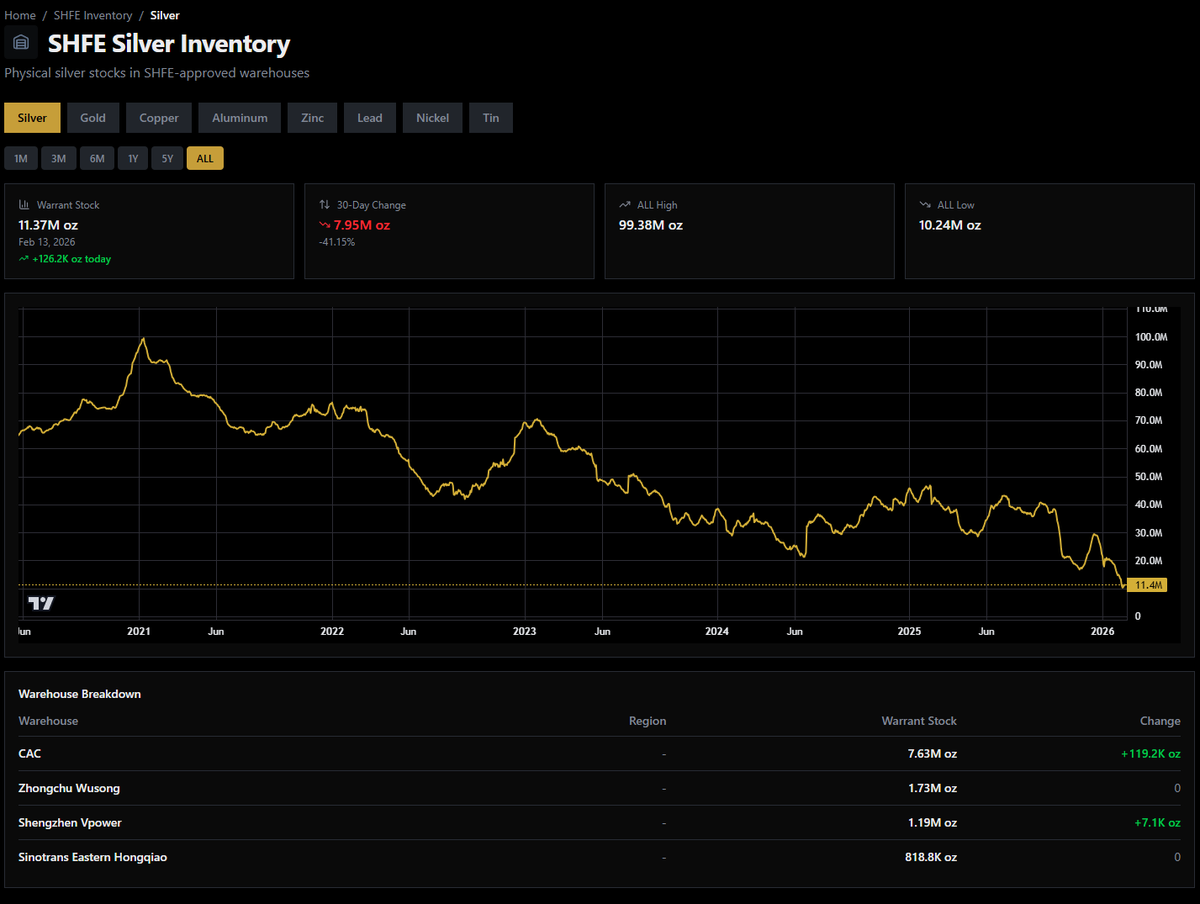Switch to the Gold metal tab
This screenshot has height=904, width=1200.
93,118
